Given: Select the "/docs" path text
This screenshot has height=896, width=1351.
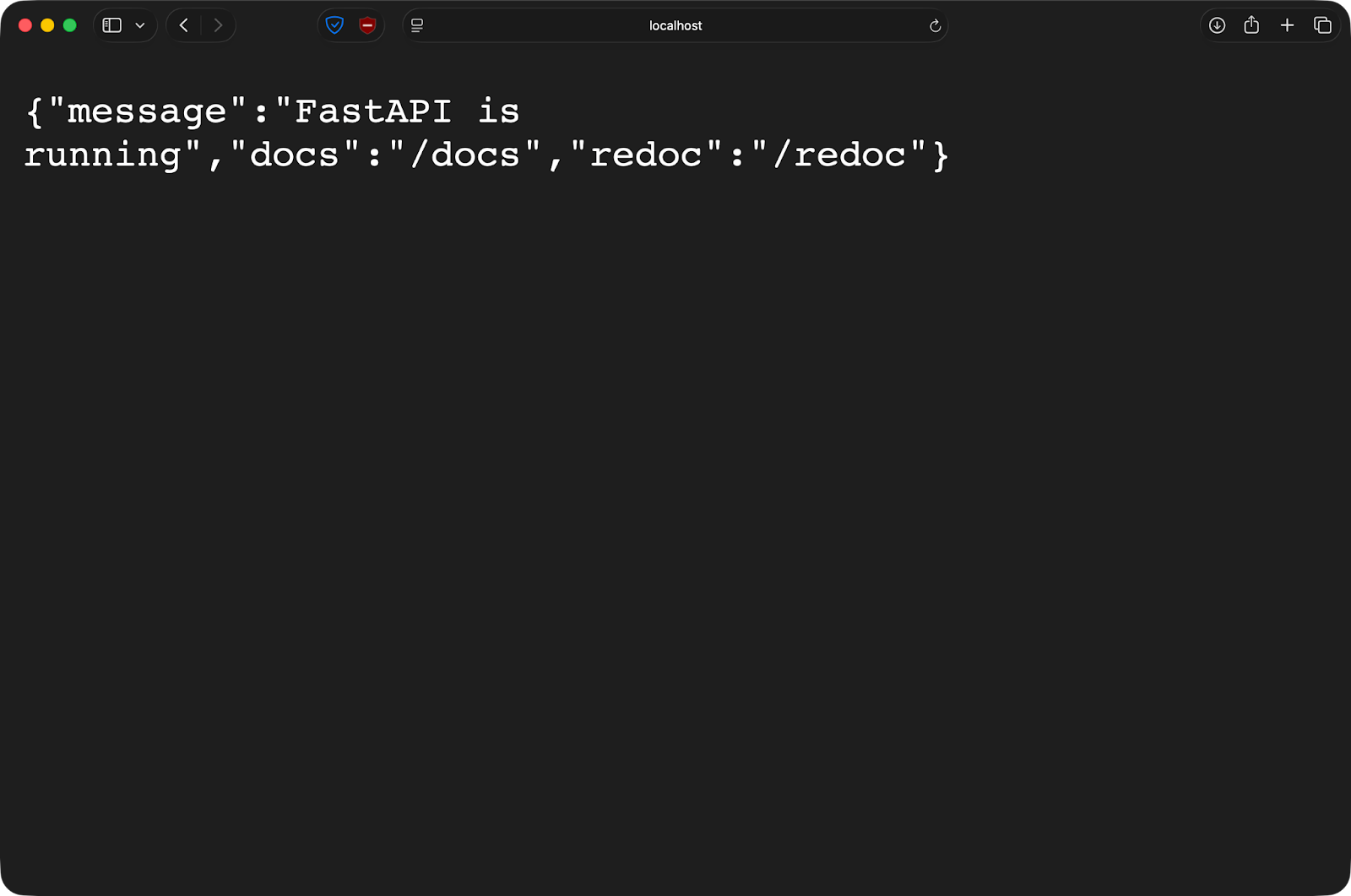Looking at the screenshot, I should tap(465, 154).
